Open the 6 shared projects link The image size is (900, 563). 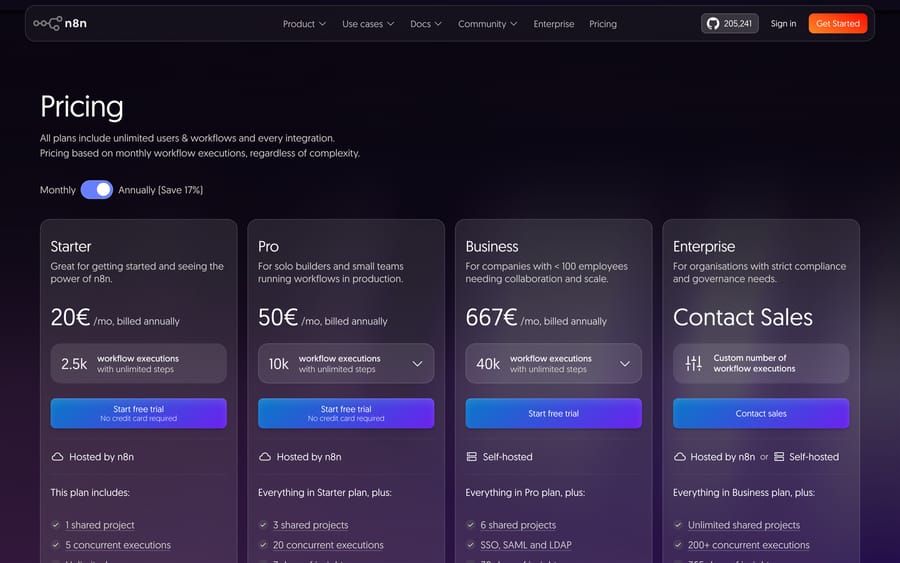[x=518, y=525]
